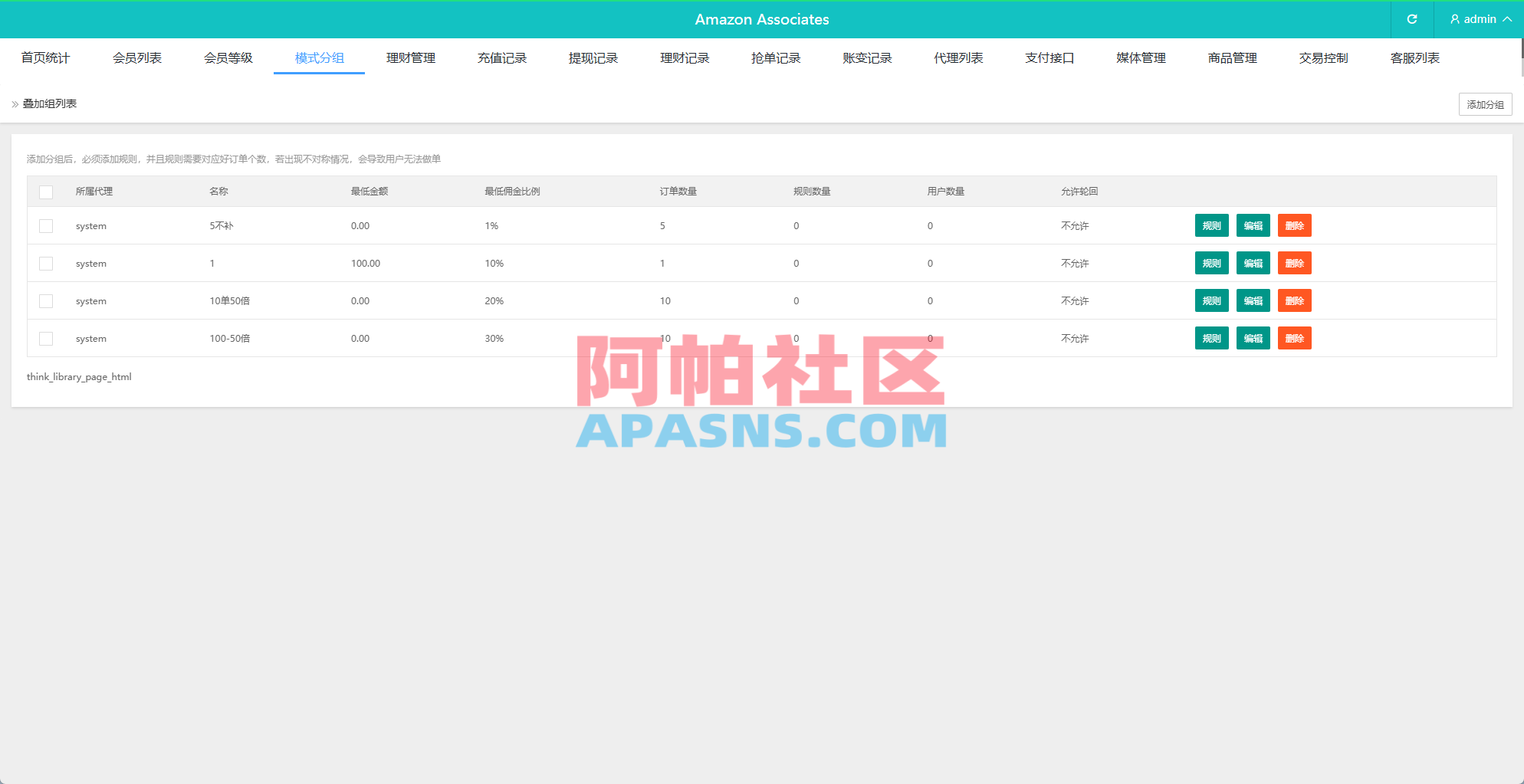This screenshot has width=1524, height=784.
Task: Edit the 100.00 amount row
Action: 1253,264
